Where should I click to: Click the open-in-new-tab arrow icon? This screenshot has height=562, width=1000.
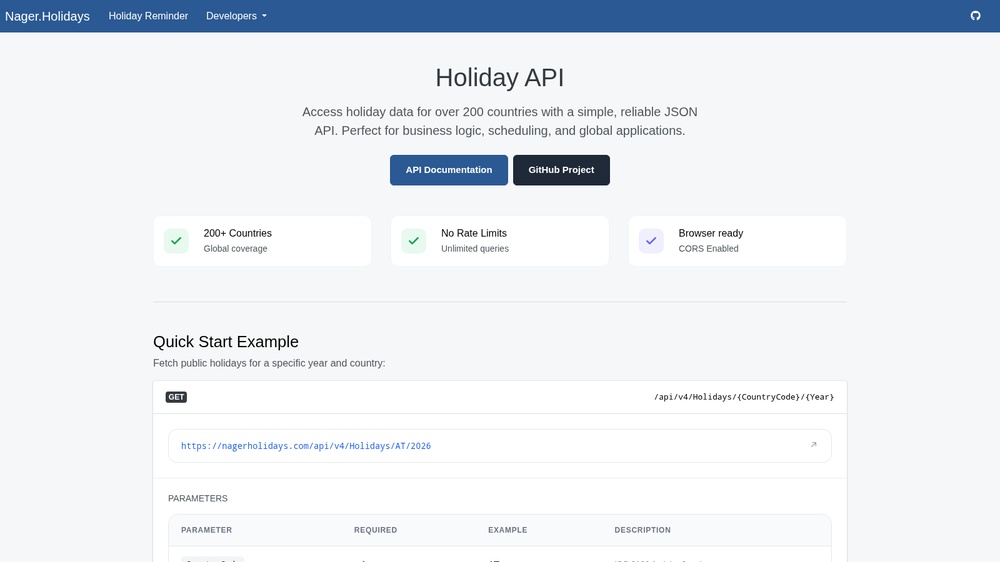[813, 445]
